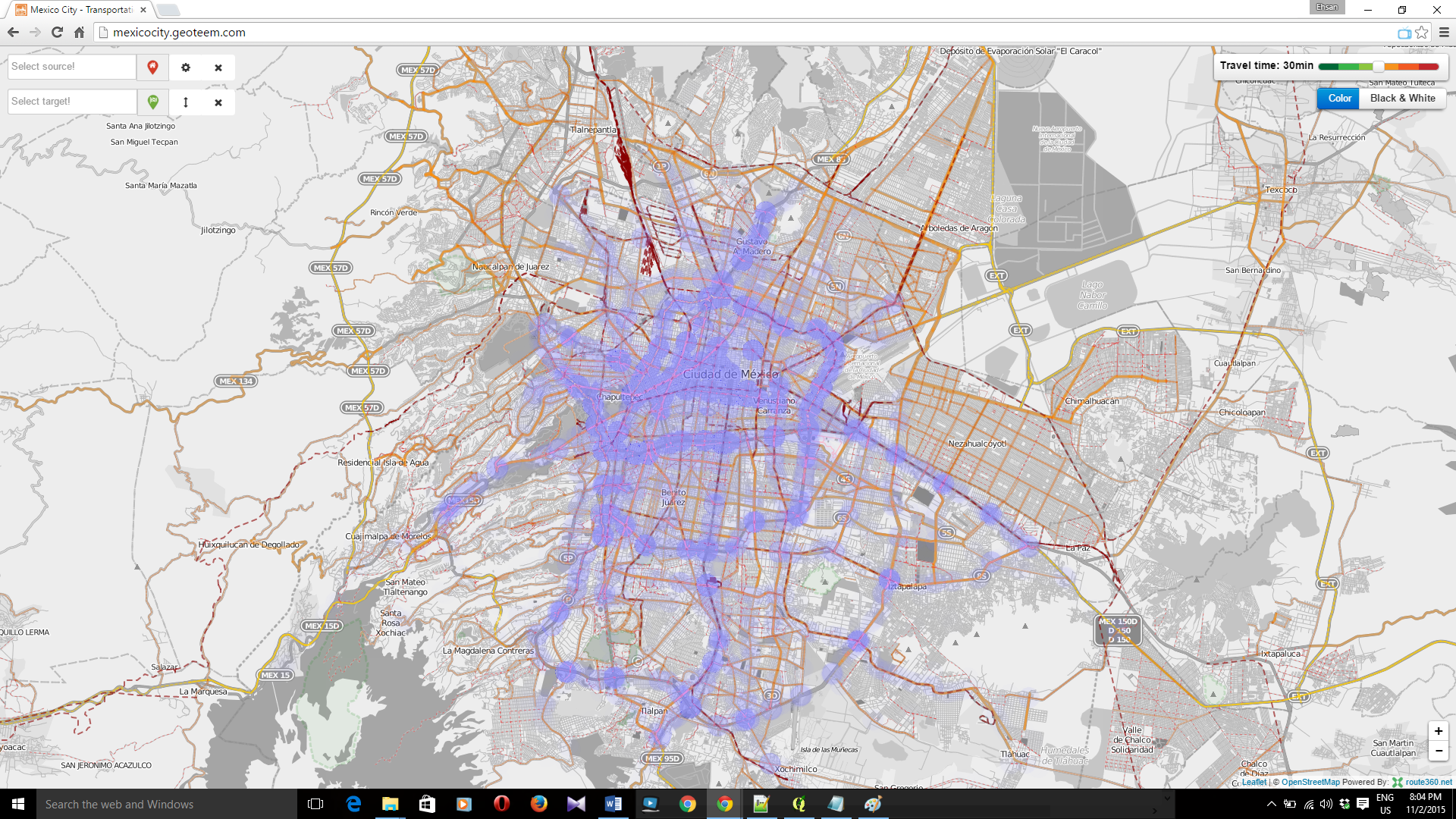Zoom out the map with minus button
Viewport: 1456px width, 819px height.
pos(1438,751)
